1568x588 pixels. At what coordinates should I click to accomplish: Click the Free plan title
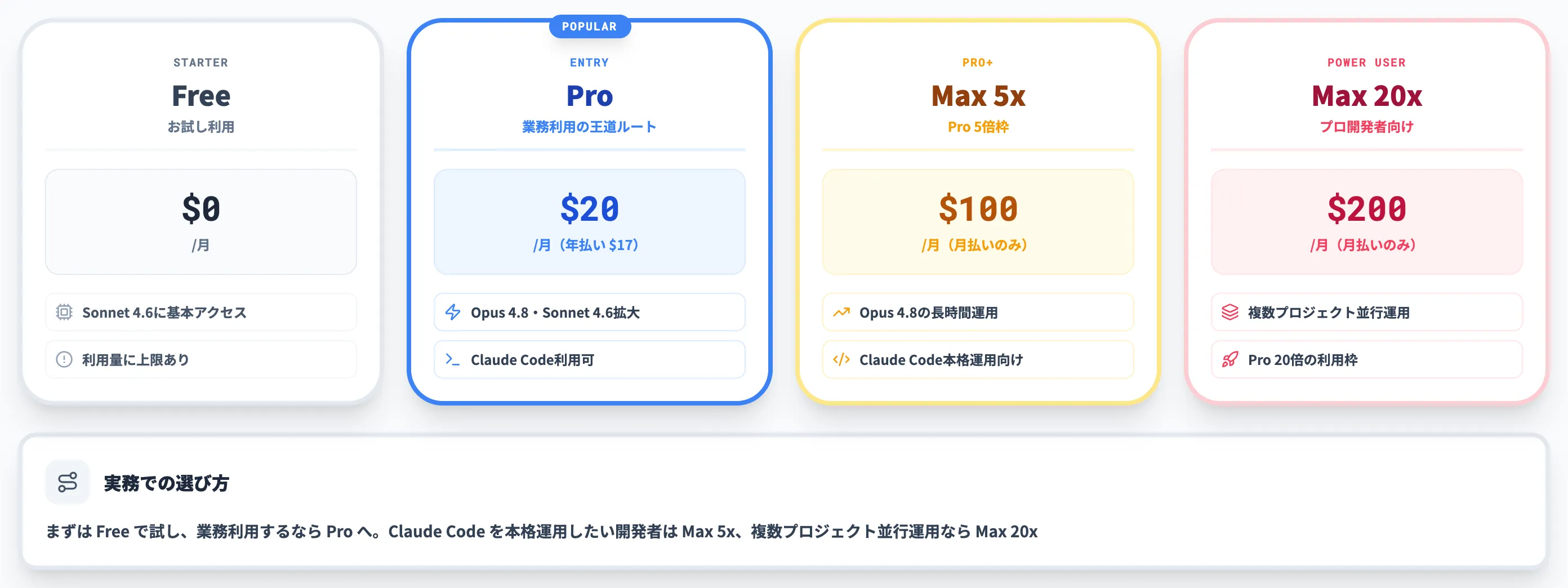point(201,96)
